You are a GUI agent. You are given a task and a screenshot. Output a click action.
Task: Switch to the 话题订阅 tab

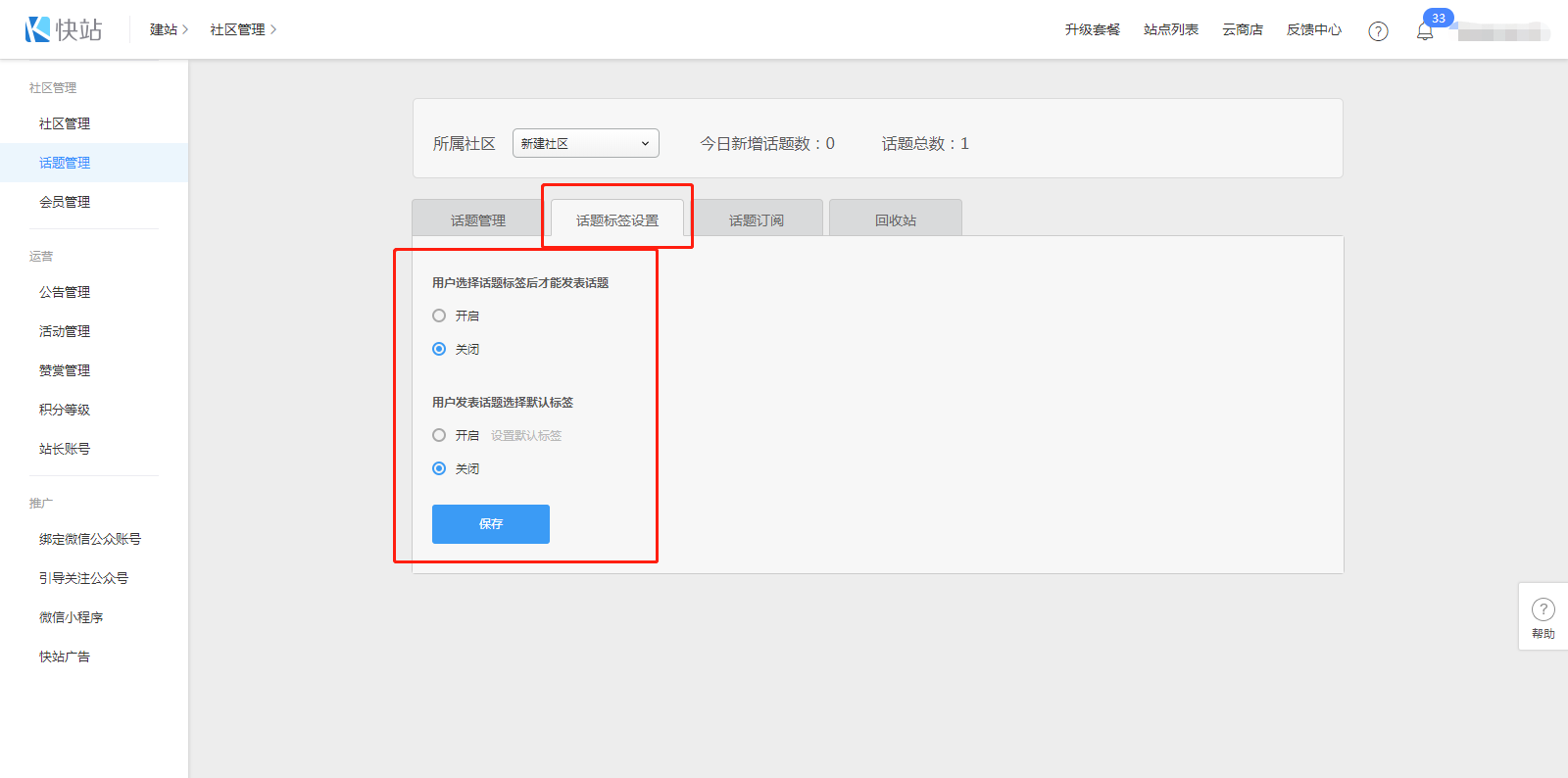756,219
